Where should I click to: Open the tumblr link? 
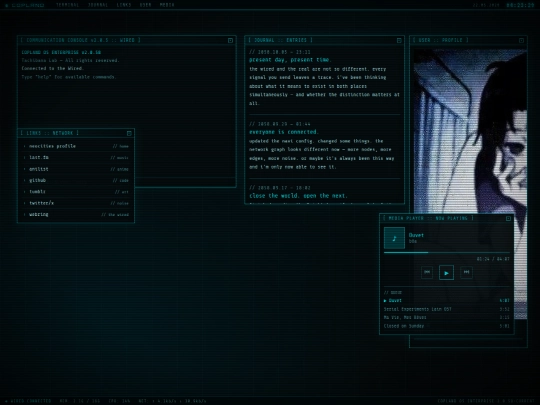[x=76, y=191]
